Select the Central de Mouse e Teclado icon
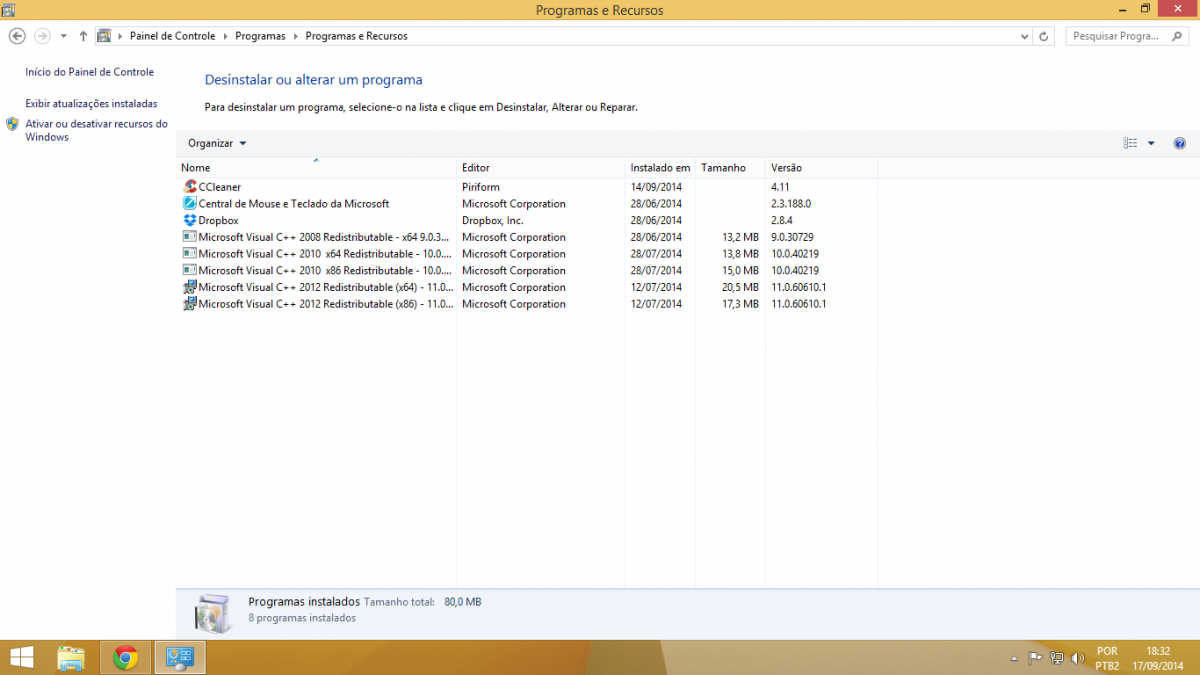1200x675 pixels. [x=190, y=204]
